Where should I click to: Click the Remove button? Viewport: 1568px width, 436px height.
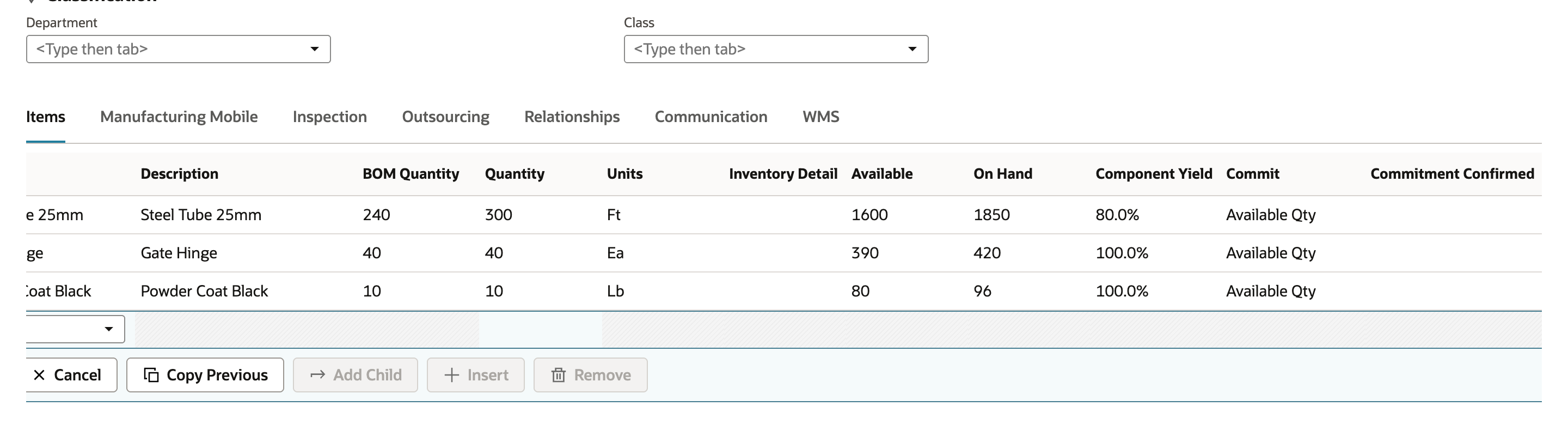pyautogui.click(x=590, y=375)
